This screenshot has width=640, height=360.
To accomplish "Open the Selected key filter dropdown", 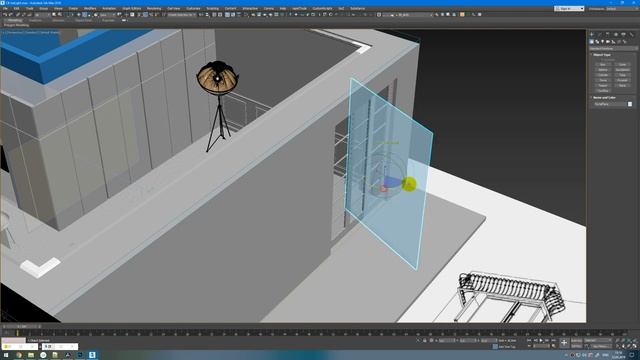I will pos(598,340).
